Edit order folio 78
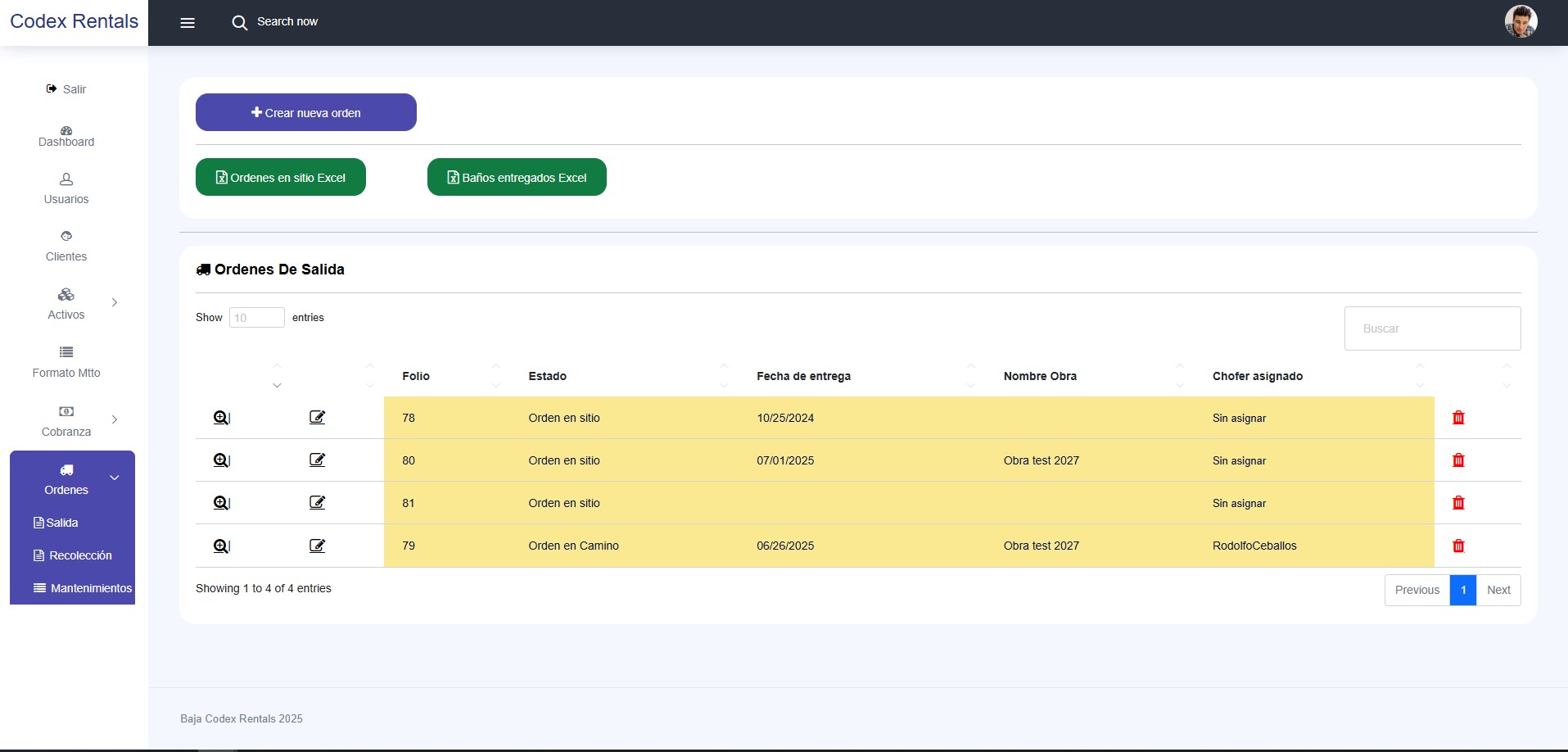 pos(318,418)
